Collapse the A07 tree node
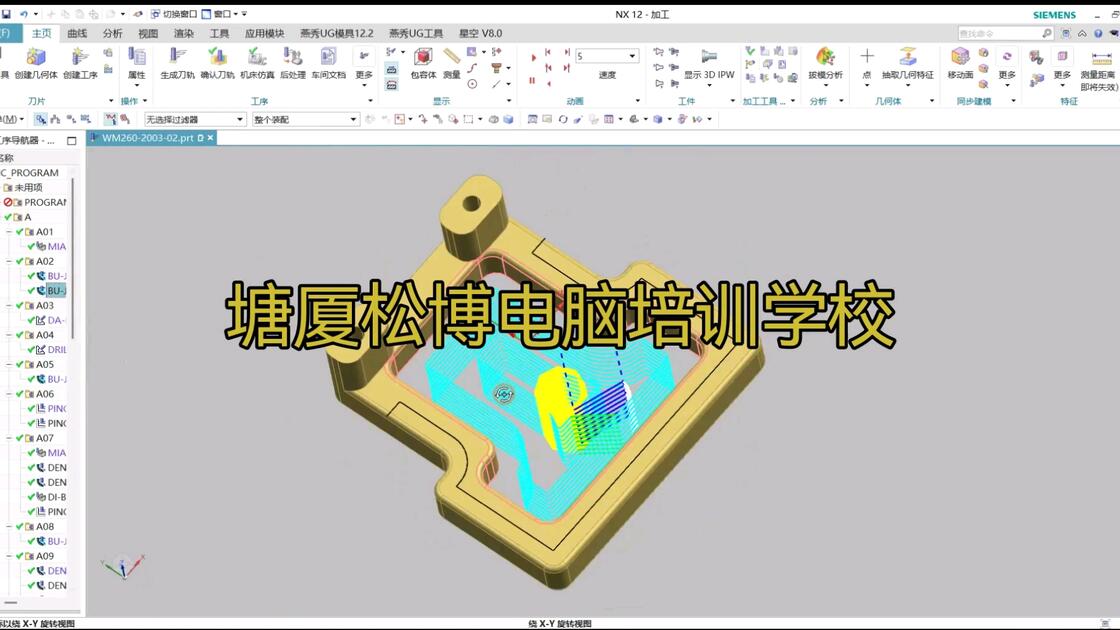The width and height of the screenshot is (1120, 630). point(9,438)
